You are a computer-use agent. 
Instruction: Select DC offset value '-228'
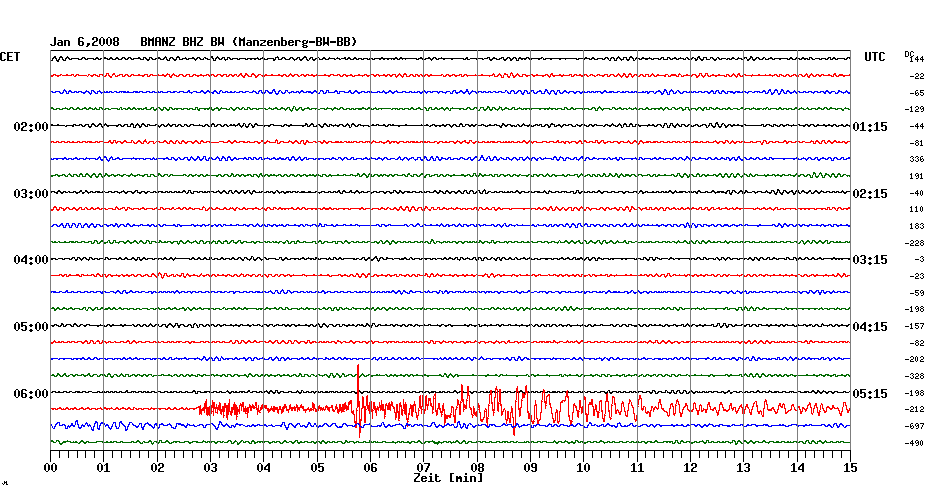coord(915,243)
